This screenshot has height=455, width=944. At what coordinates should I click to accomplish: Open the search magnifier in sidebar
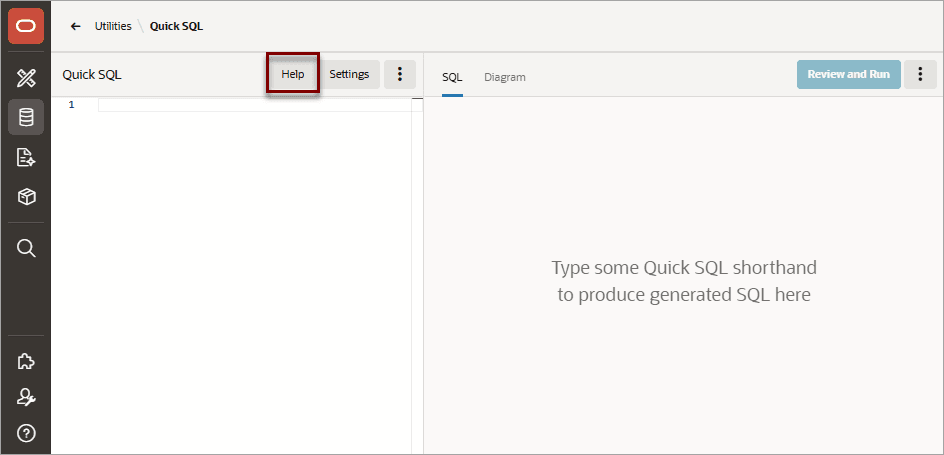pyautogui.click(x=26, y=248)
